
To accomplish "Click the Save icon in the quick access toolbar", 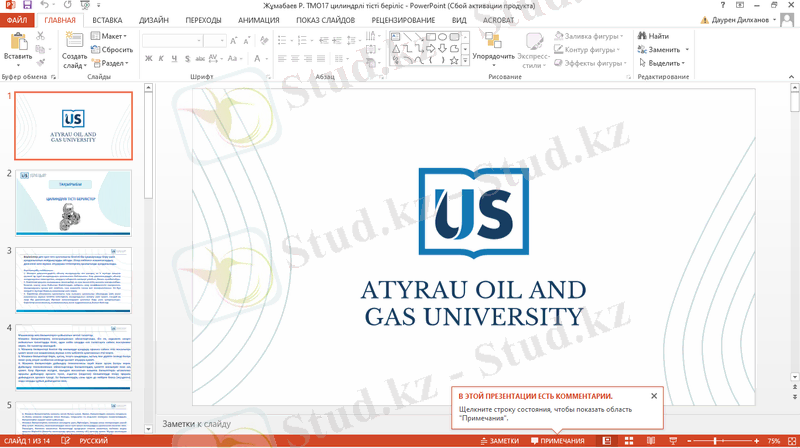I will point(27,5).
